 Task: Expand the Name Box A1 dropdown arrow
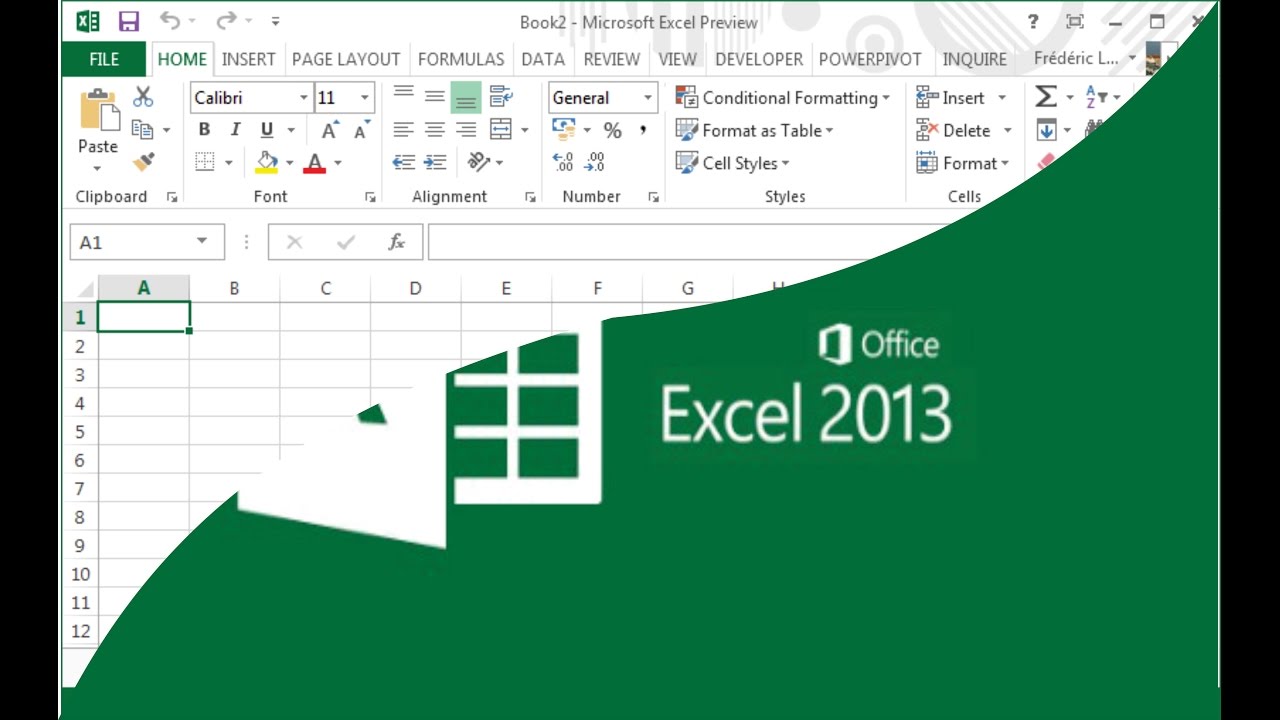(x=202, y=241)
